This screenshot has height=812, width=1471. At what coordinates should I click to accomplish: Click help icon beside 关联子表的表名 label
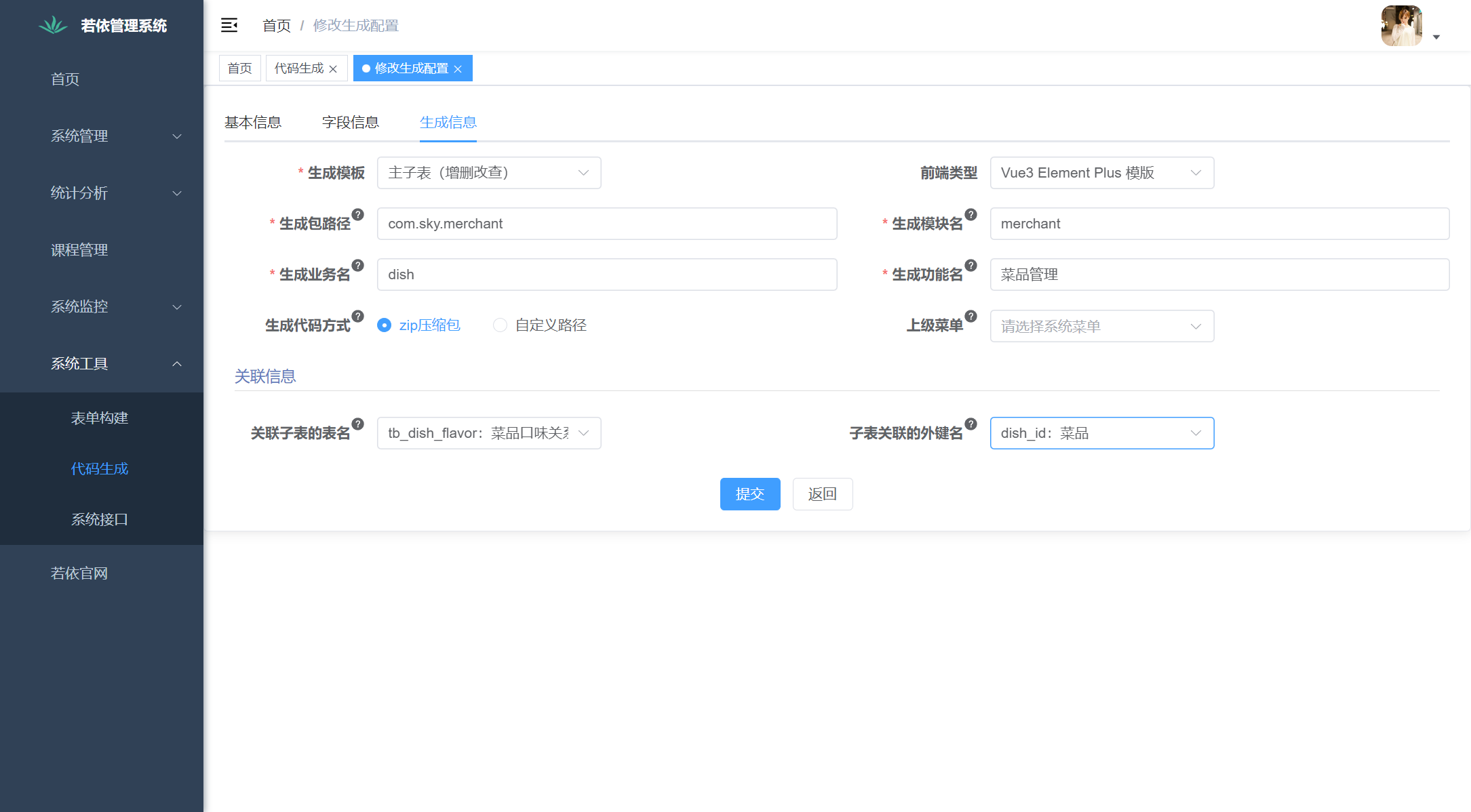pyautogui.click(x=358, y=424)
